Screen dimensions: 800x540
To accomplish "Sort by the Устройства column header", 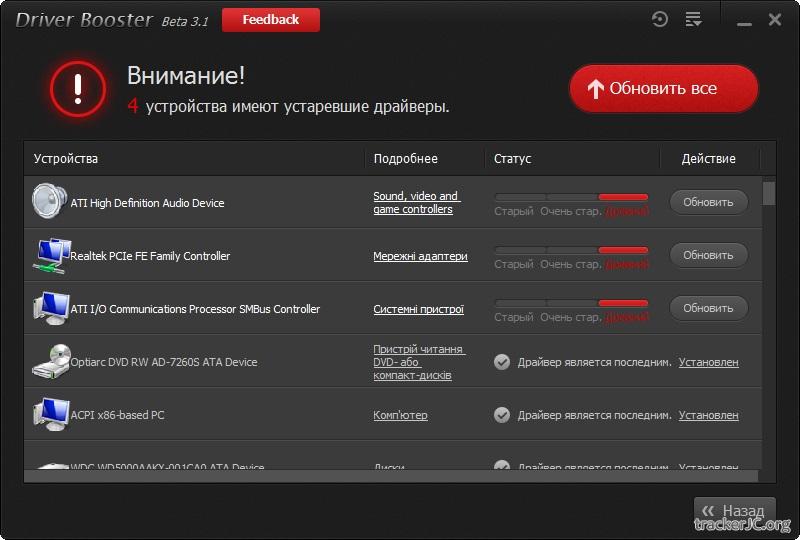I will 66,159.
